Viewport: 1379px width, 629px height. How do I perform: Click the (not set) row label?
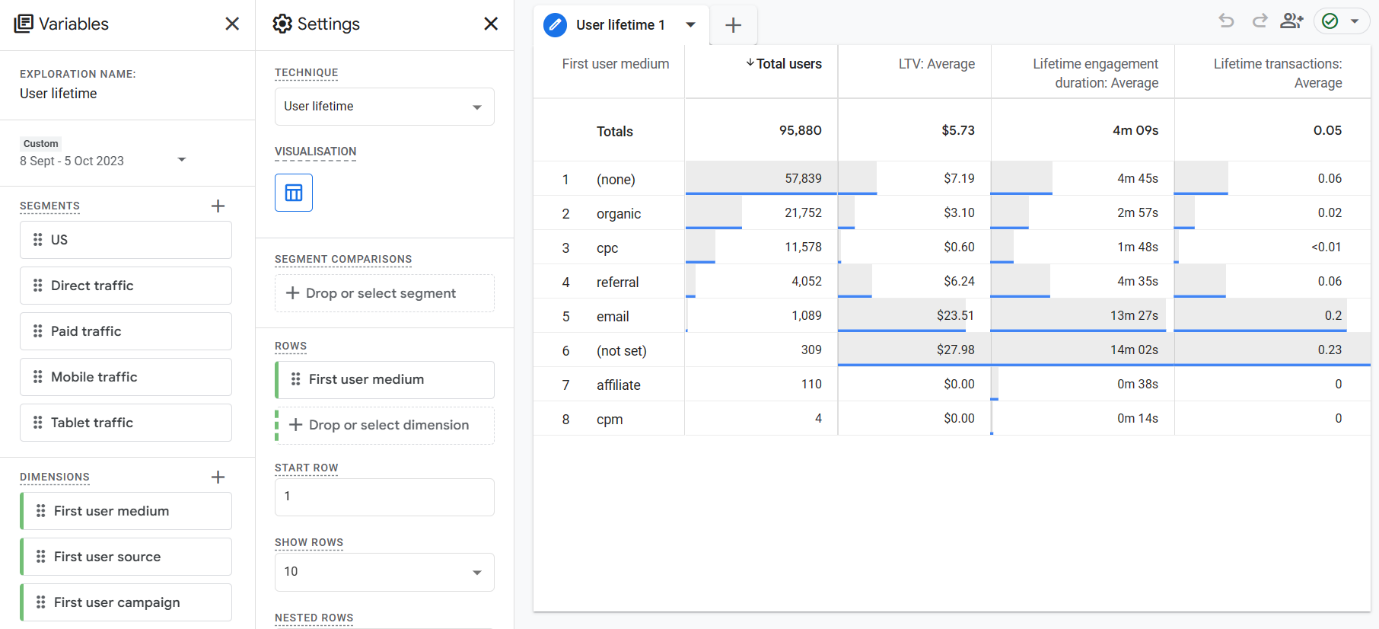coord(622,351)
